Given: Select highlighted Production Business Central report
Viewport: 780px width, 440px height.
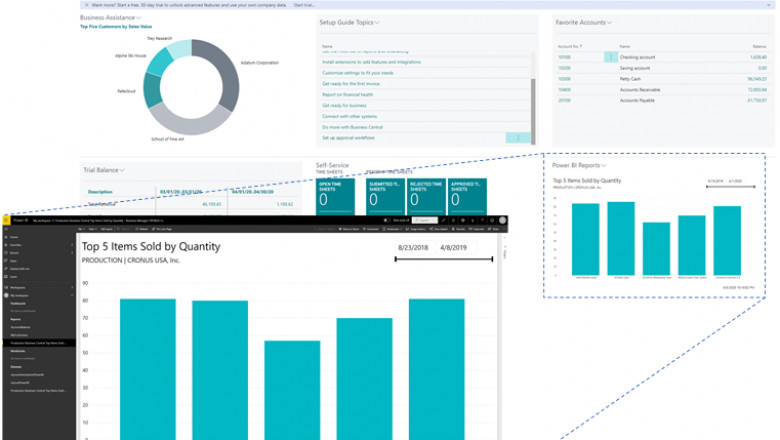Looking at the screenshot, I should pos(39,343).
